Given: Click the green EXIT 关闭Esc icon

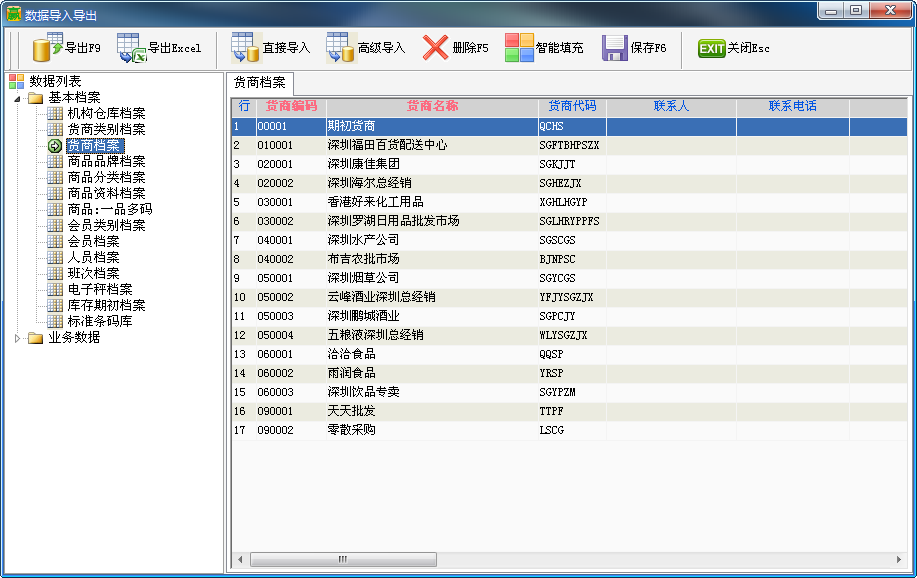Looking at the screenshot, I should coord(711,48).
